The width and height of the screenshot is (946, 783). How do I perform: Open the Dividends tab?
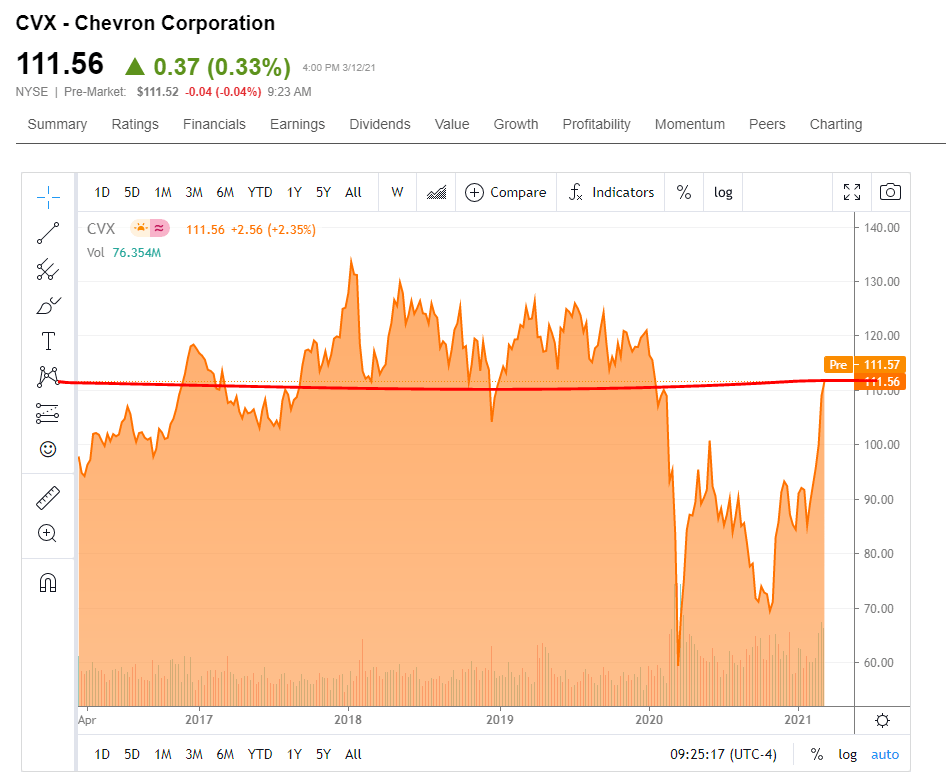click(380, 124)
